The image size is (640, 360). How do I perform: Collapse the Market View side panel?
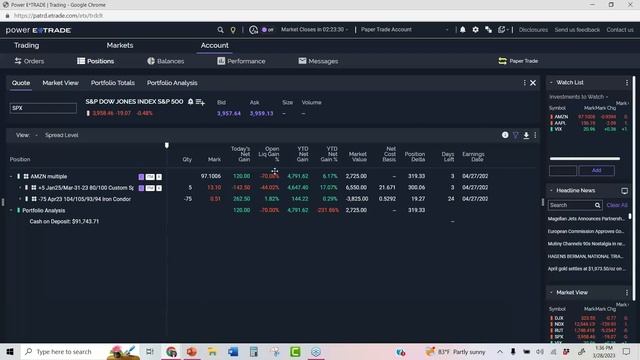pos(551,293)
